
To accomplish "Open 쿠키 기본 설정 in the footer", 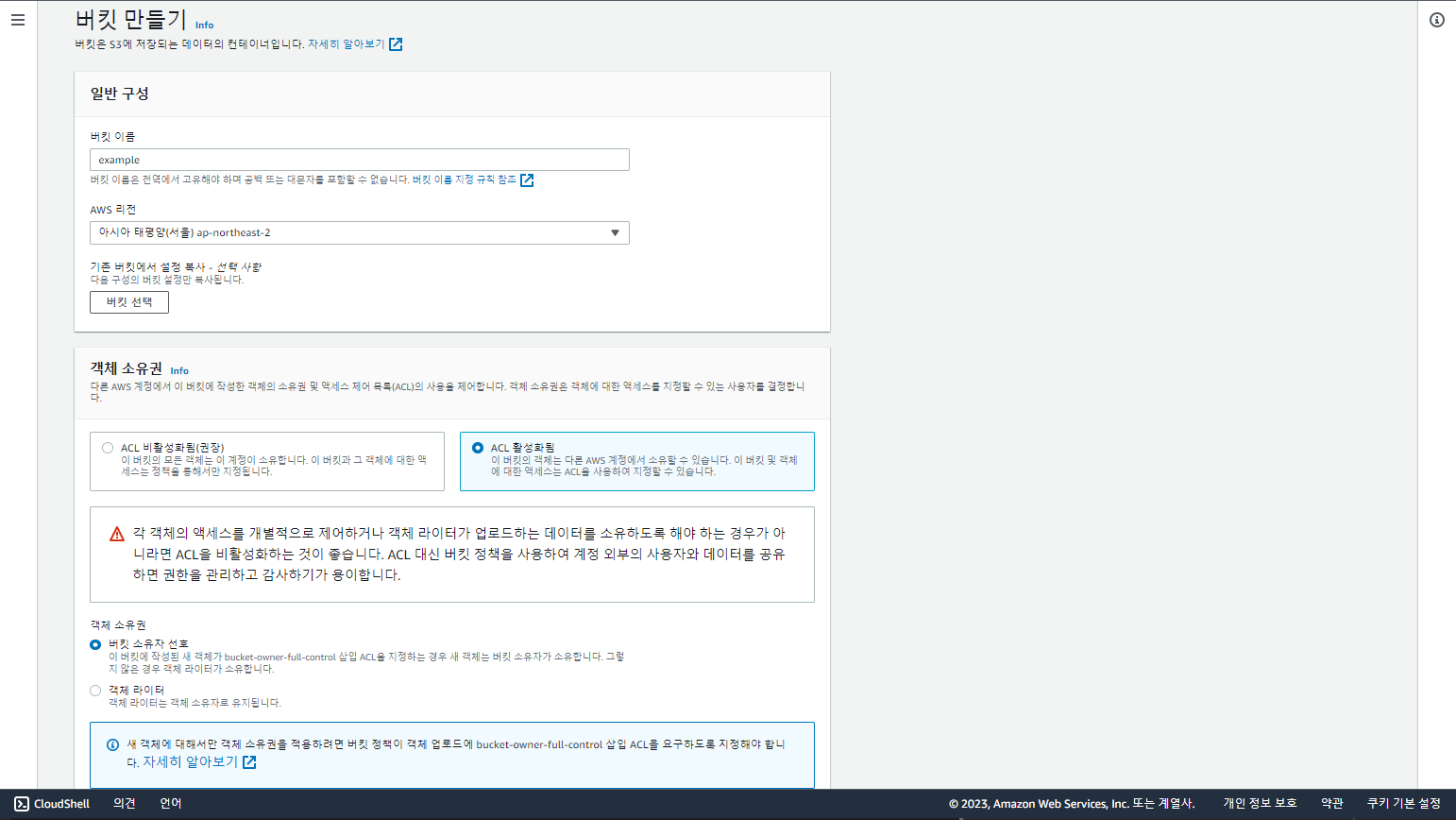I will [x=1404, y=804].
